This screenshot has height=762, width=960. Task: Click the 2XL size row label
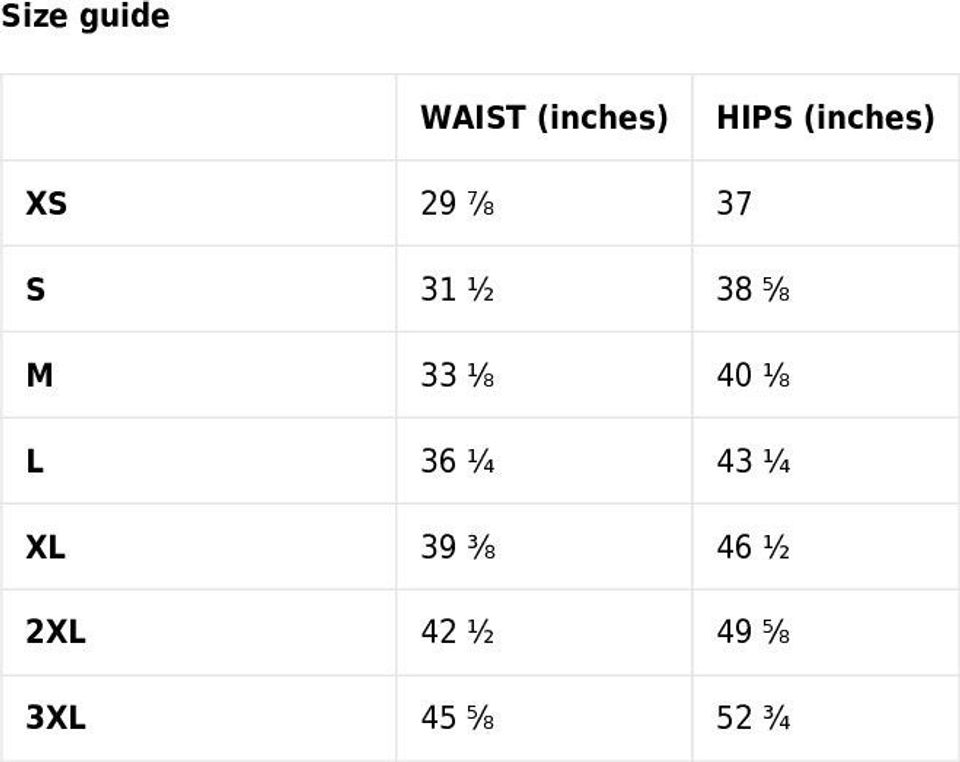(56, 633)
